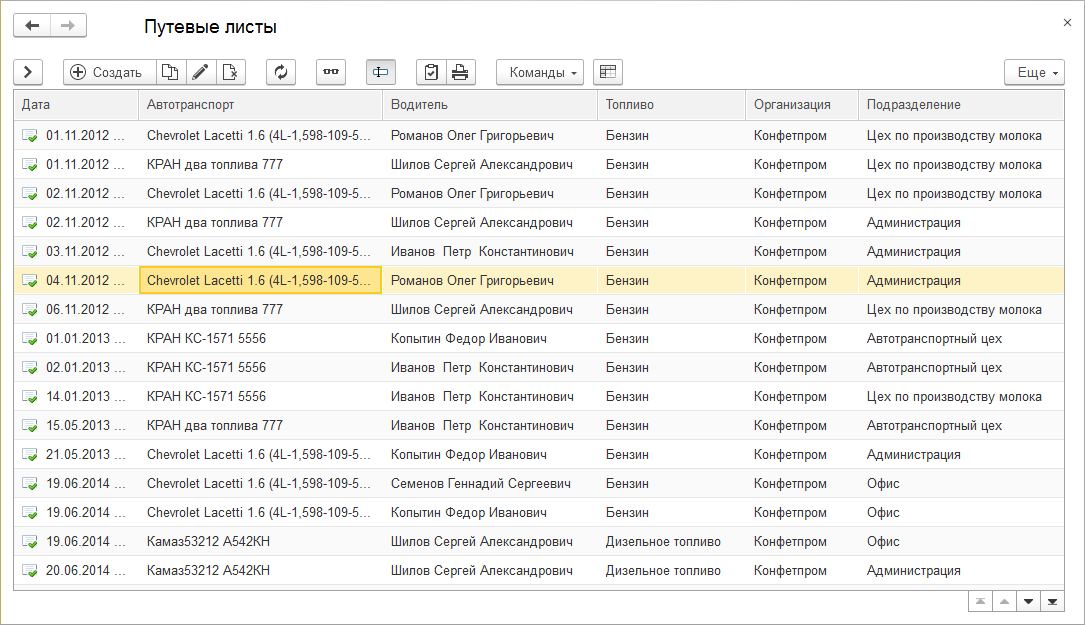Expand the side panel with the chevron button
This screenshot has width=1085, height=625.
tap(28, 72)
